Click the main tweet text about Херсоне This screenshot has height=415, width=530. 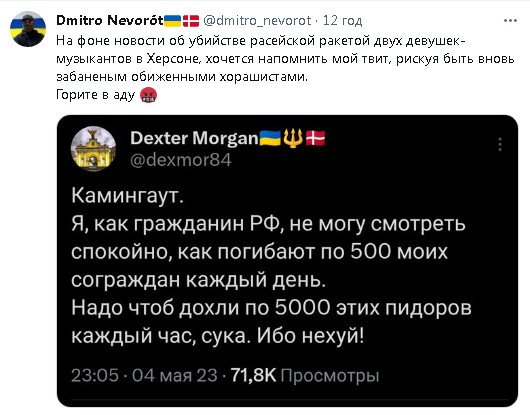click(x=285, y=59)
